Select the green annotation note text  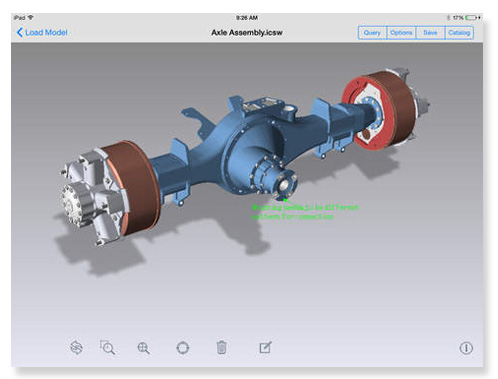pos(305,212)
